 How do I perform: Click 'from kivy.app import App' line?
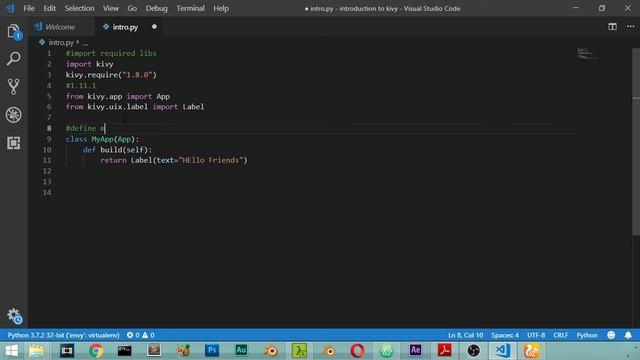[118, 96]
